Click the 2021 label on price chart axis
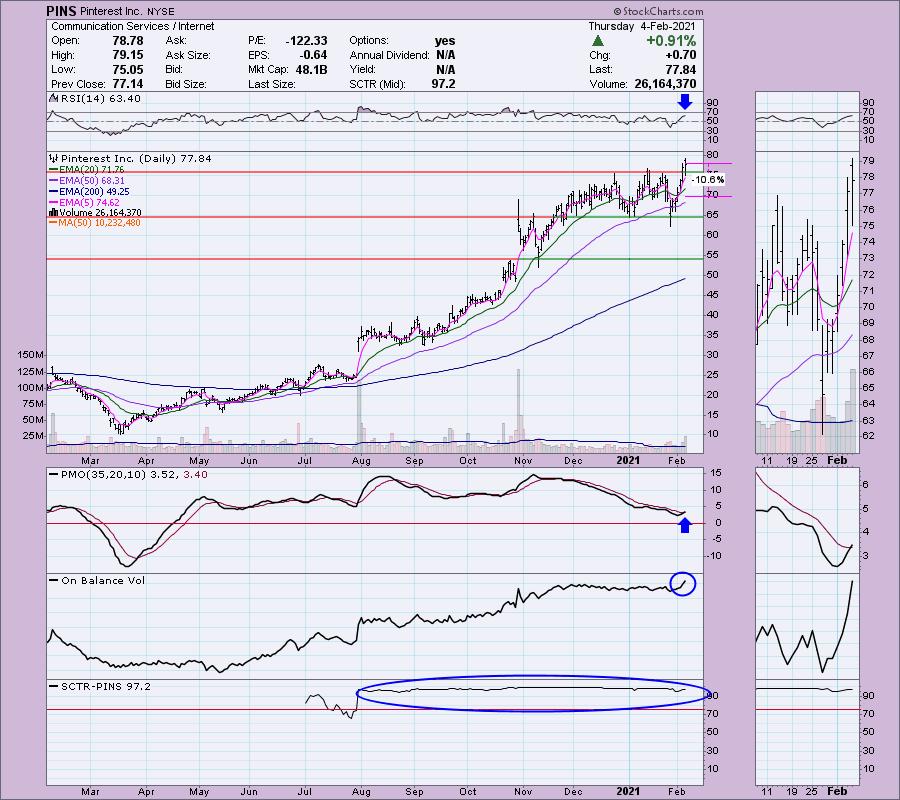 point(628,460)
